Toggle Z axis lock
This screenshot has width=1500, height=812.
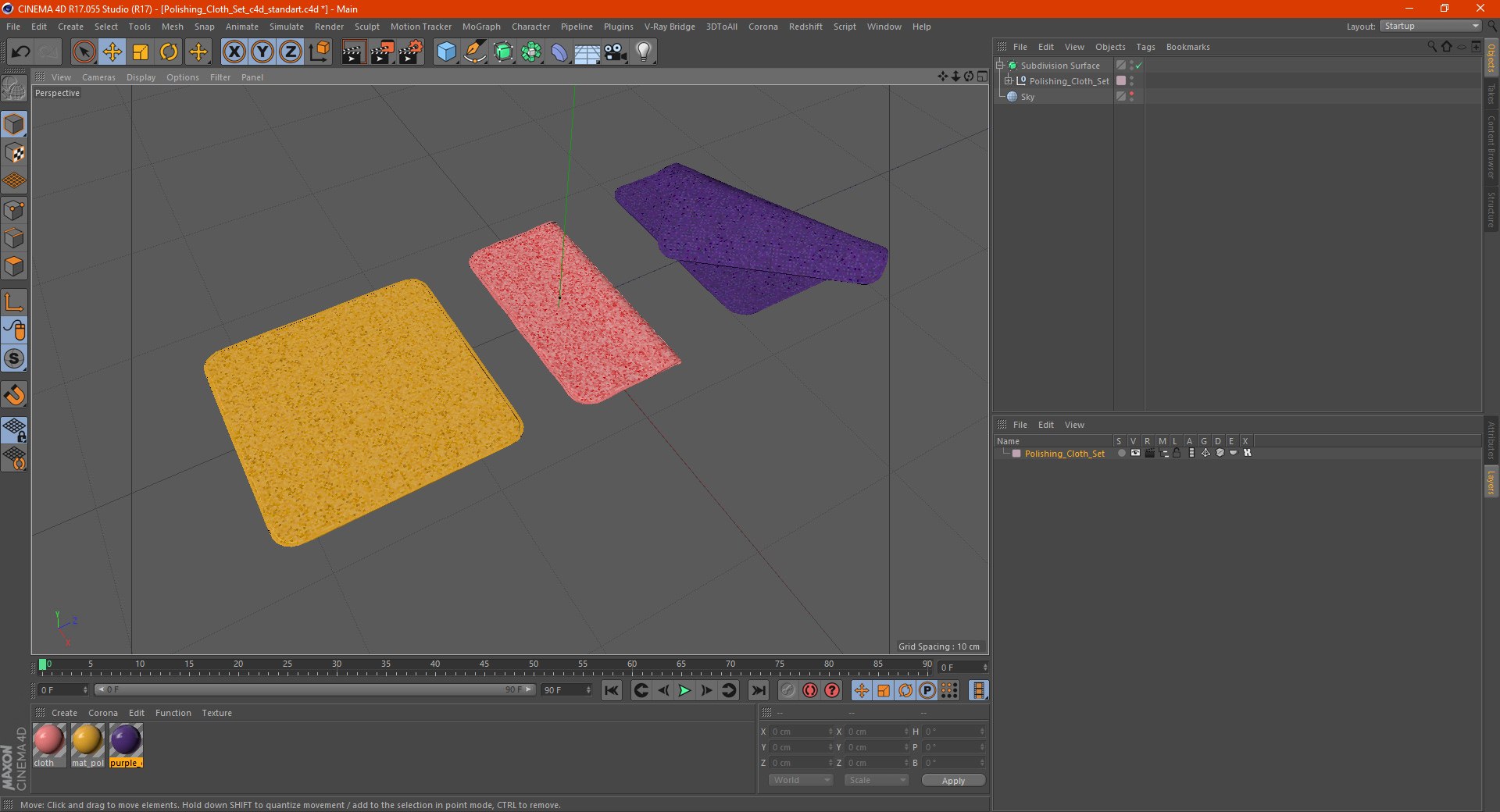pos(291,52)
